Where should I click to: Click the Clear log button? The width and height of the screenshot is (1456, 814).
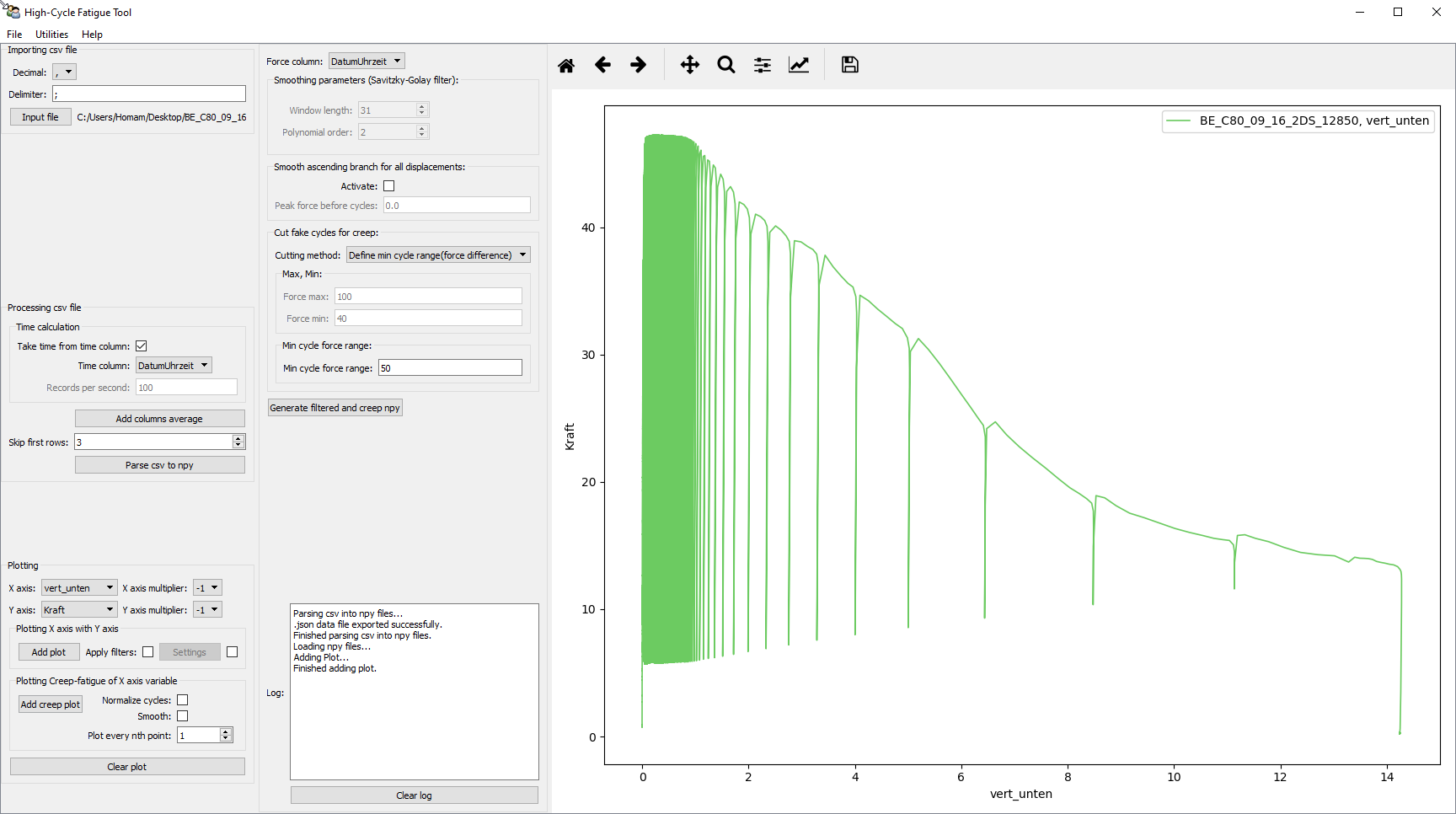pos(415,795)
